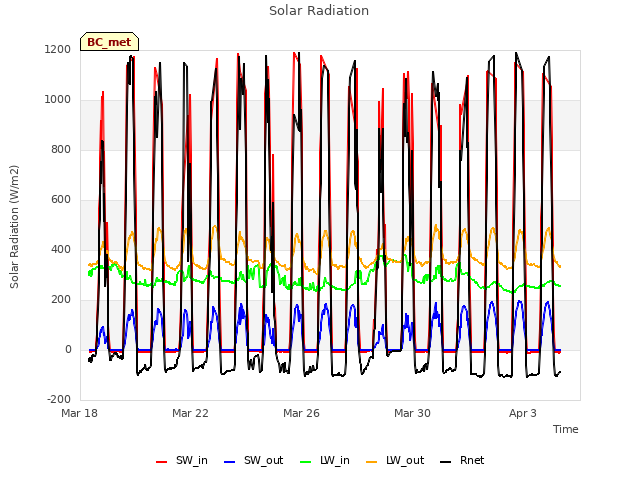Screen dimensions: 640x480
Task: Click the Solar Radiation chart title
Action: [x=319, y=11]
